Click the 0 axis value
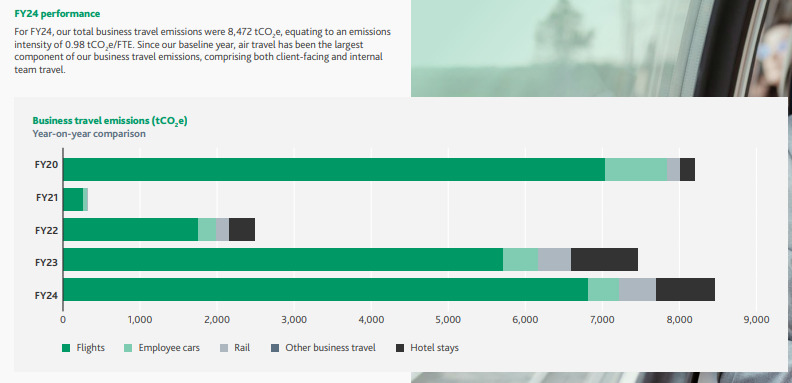Viewport: 792px width, 383px height. (x=63, y=319)
